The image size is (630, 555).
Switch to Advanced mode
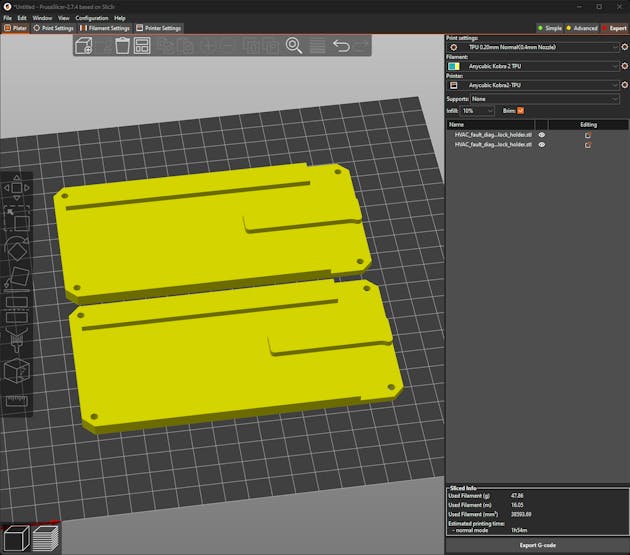pos(582,28)
